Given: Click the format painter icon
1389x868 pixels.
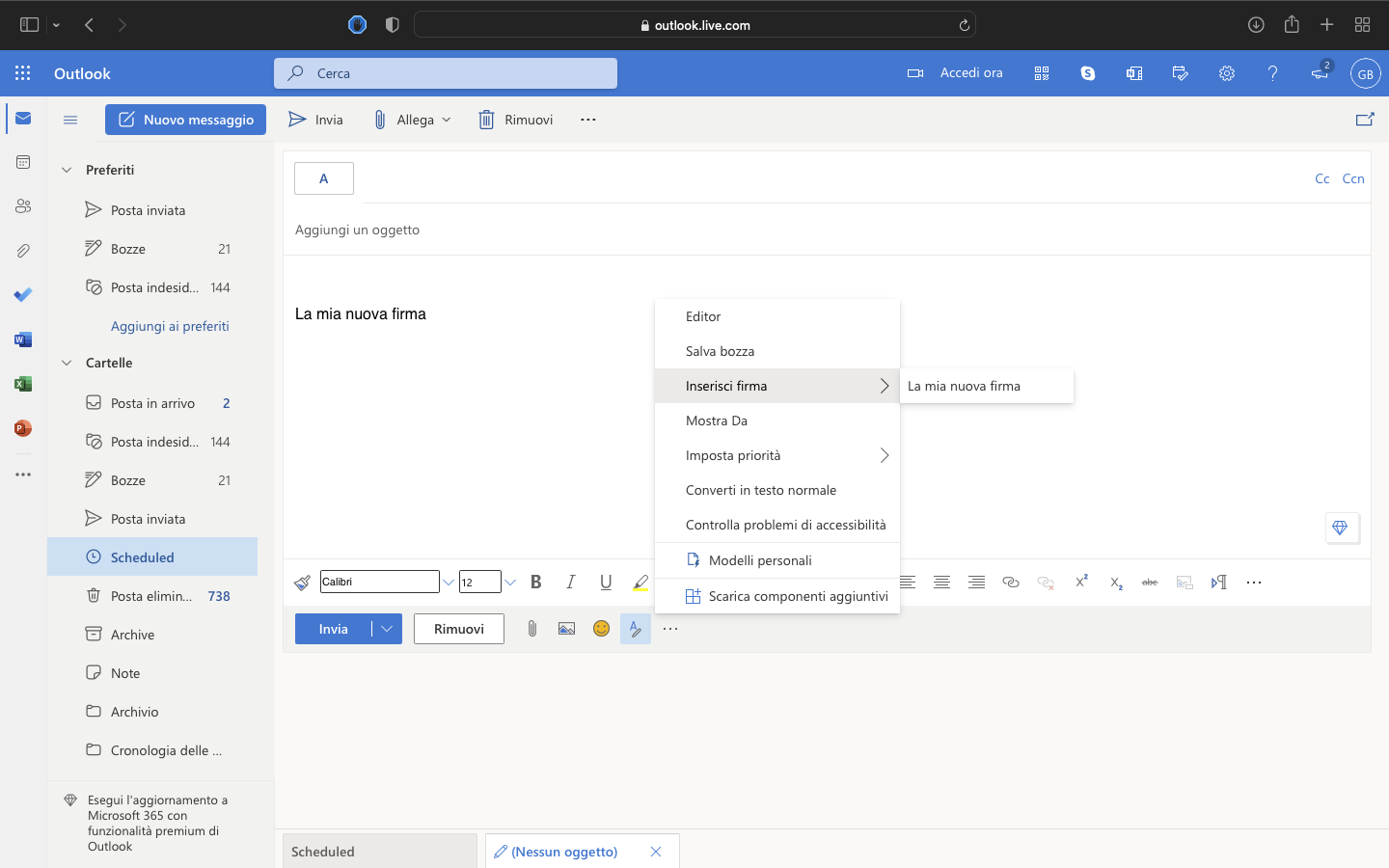Looking at the screenshot, I should 303,583.
